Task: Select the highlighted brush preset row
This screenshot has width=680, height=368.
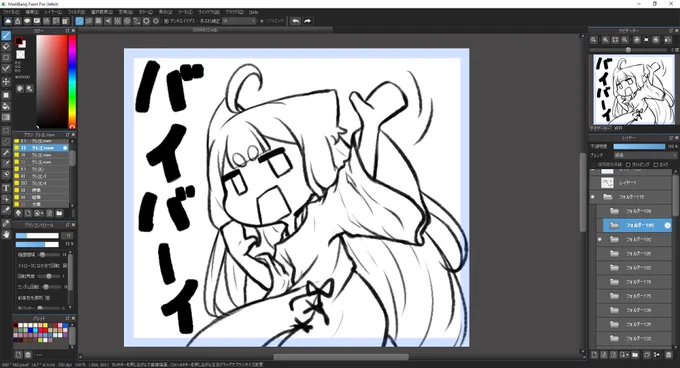Action: pos(41,148)
